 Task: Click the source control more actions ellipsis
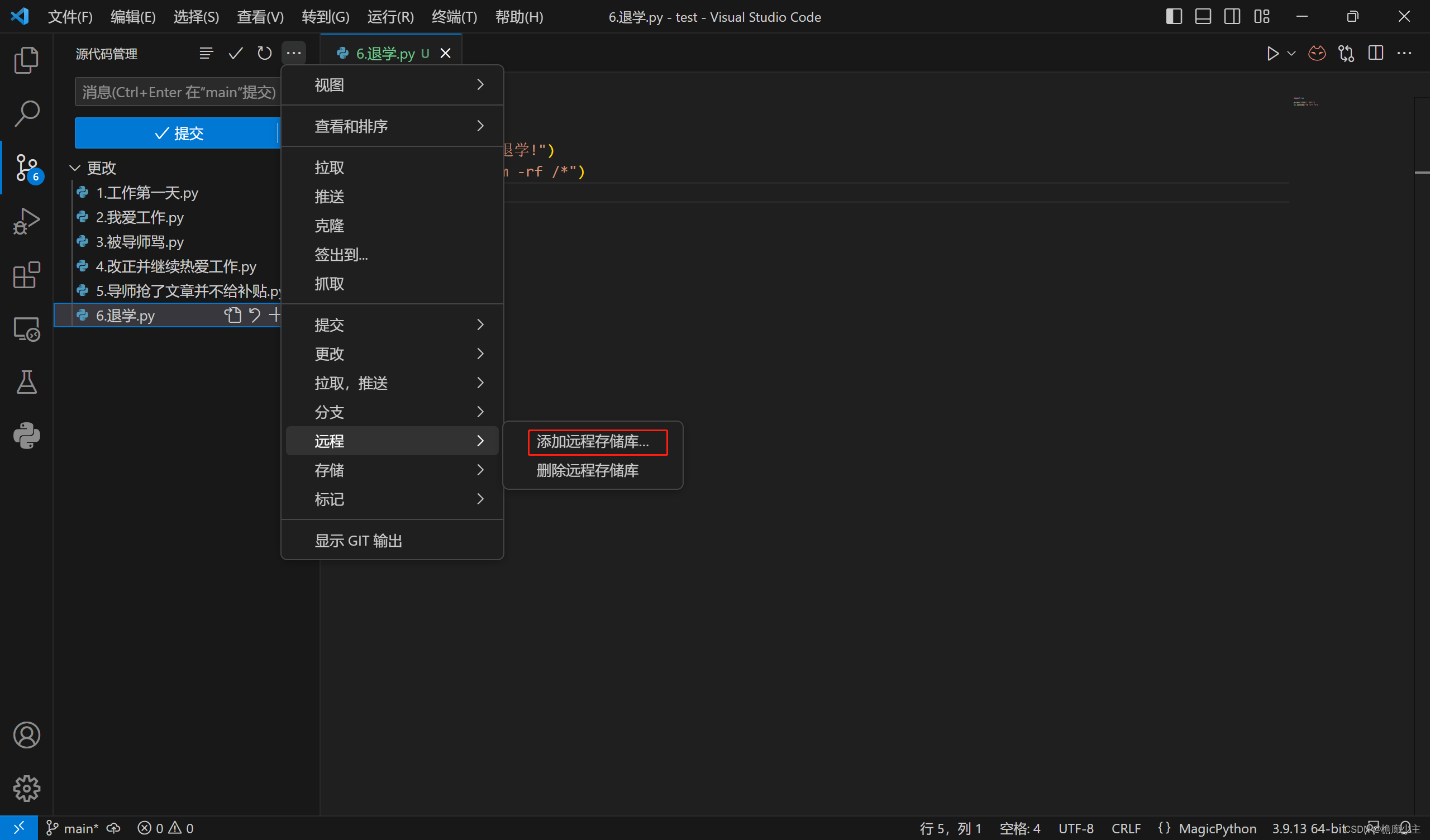point(293,54)
